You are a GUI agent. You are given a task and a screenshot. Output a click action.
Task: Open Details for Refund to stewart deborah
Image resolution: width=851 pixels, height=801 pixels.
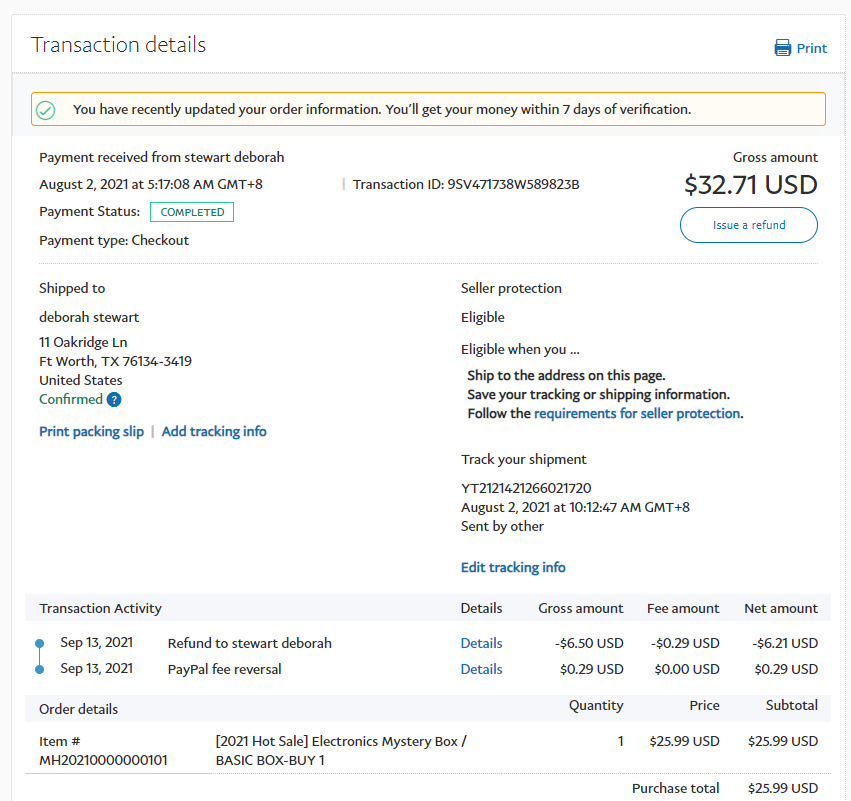(481, 643)
